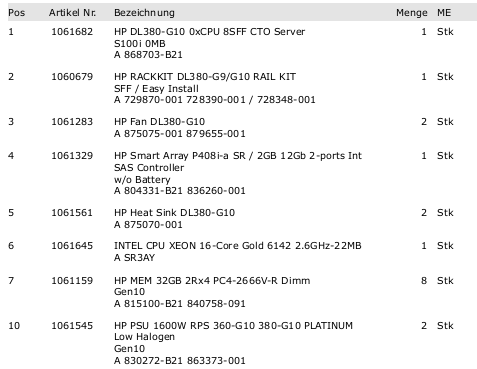
Task: Click the Artikel Nr. column header
Action: point(72,13)
